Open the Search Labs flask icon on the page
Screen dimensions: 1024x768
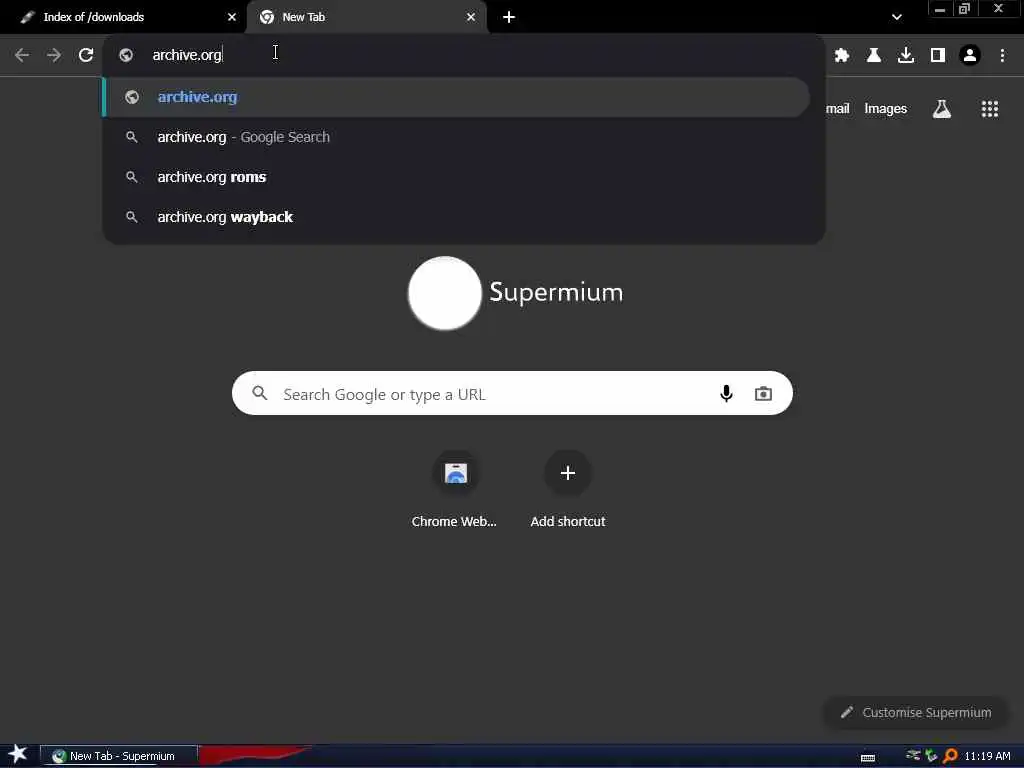click(941, 108)
